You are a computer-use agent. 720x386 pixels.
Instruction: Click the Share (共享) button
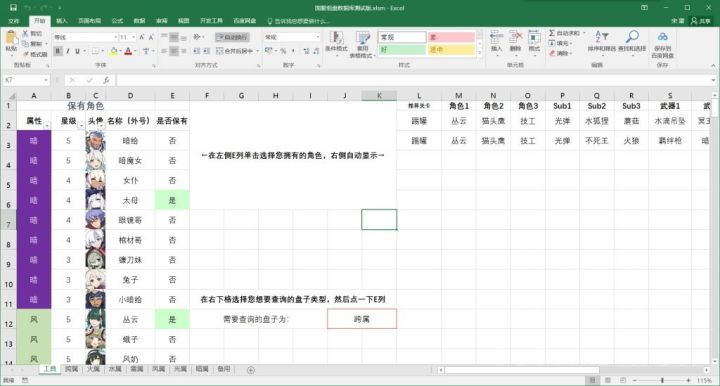tap(701, 21)
